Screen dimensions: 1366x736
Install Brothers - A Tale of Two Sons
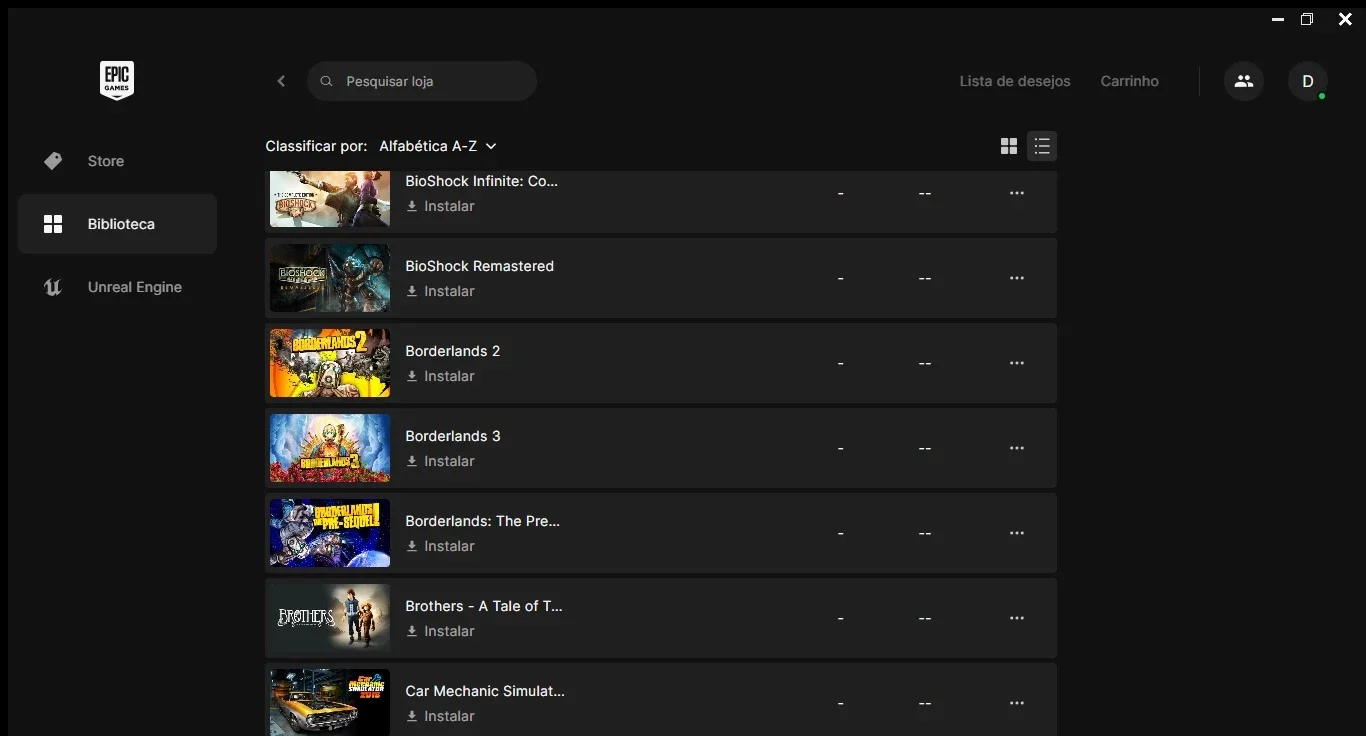[440, 631]
